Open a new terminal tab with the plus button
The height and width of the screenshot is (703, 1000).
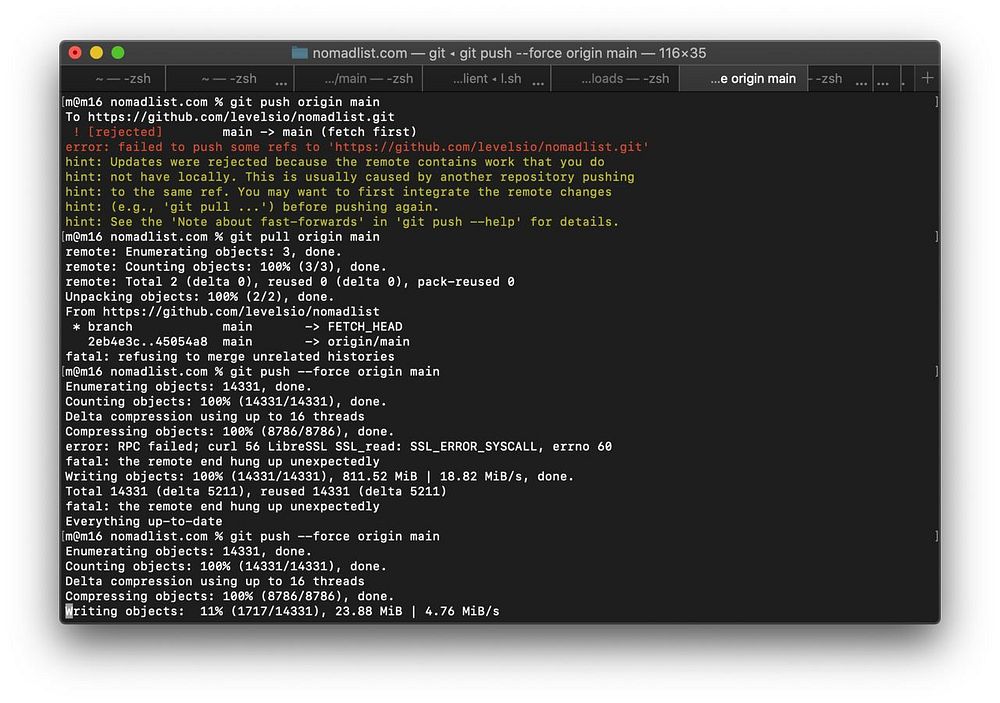[927, 78]
